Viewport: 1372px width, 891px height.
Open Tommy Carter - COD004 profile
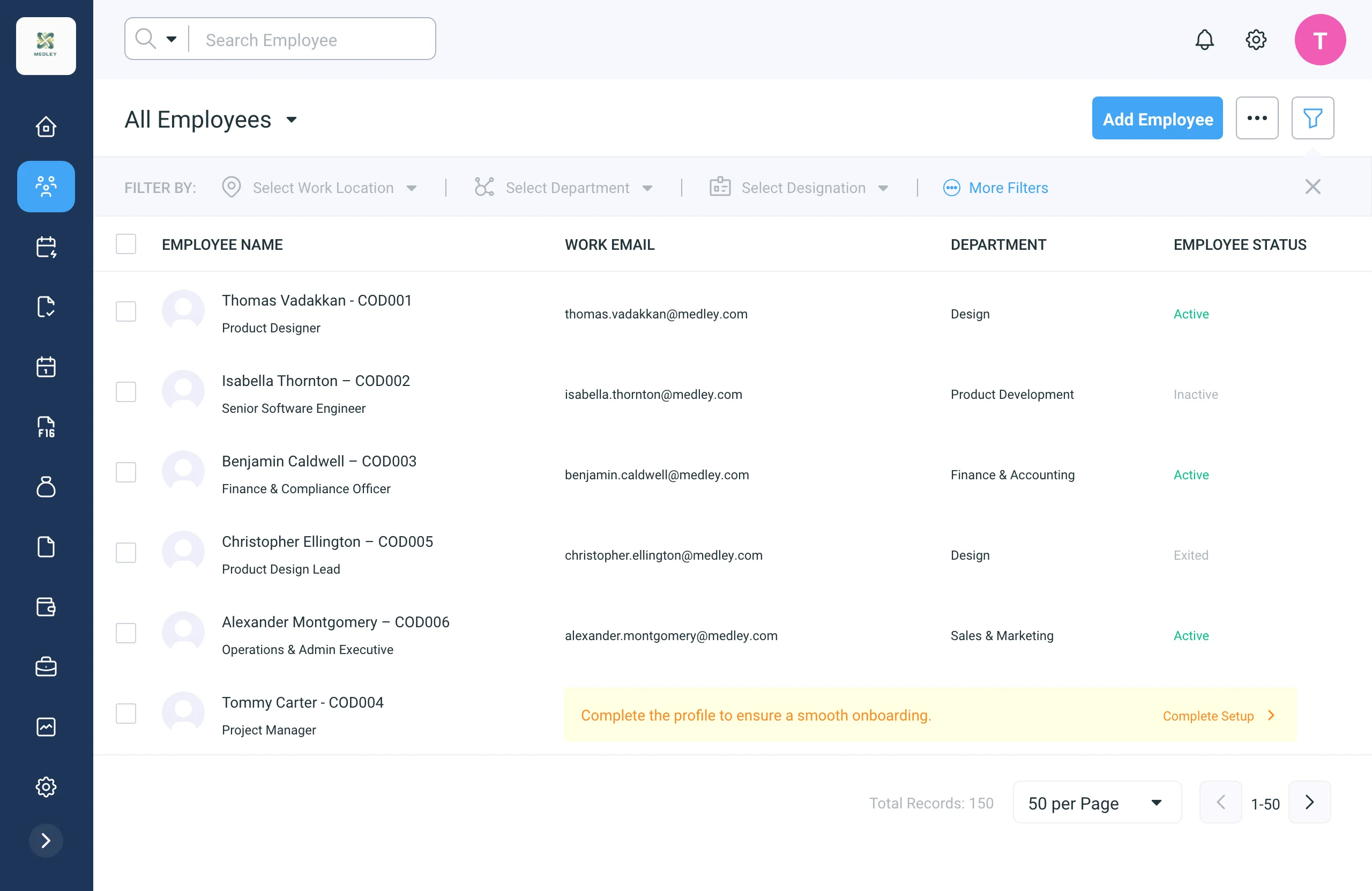tap(303, 702)
